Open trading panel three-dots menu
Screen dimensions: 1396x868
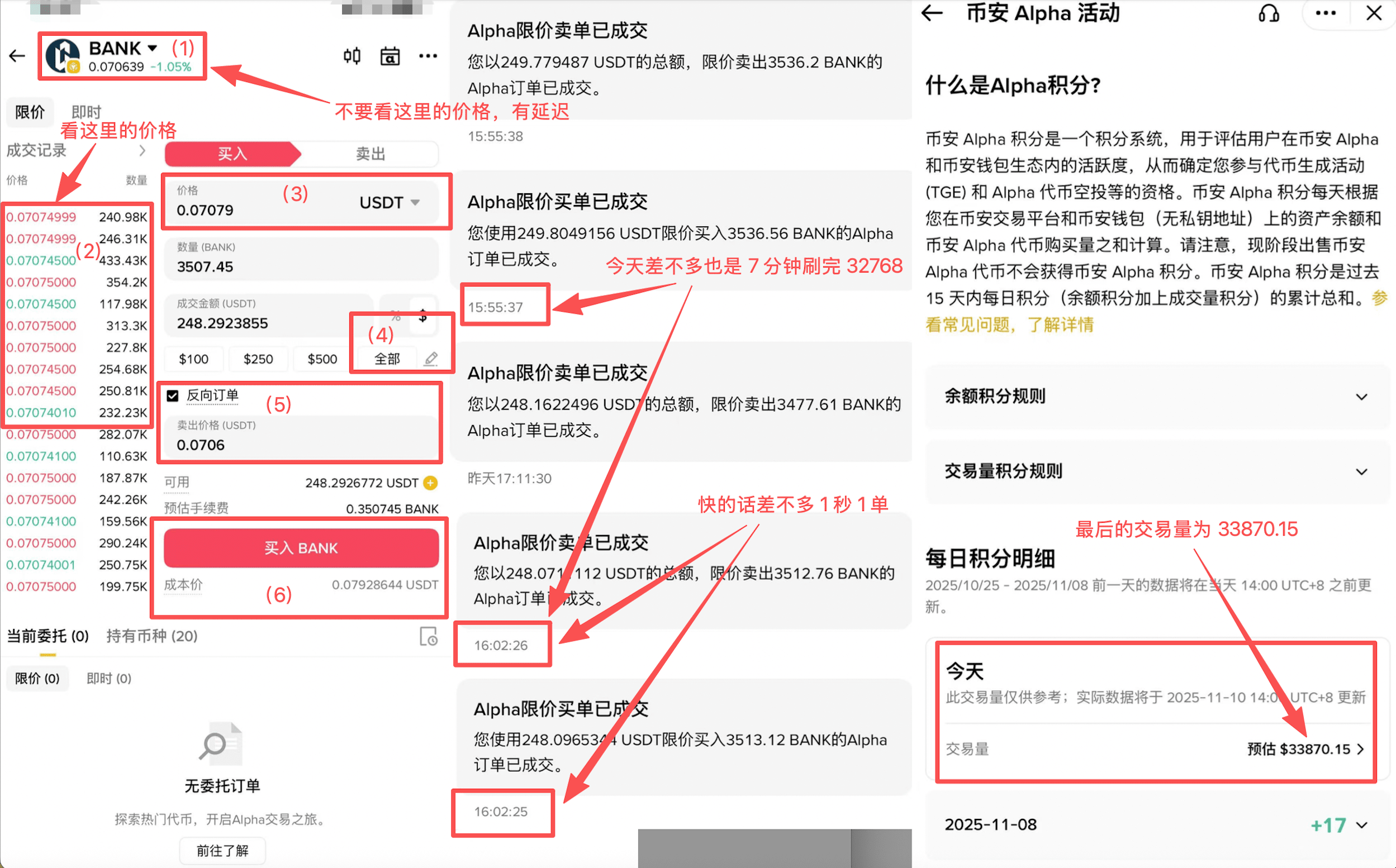[428, 56]
